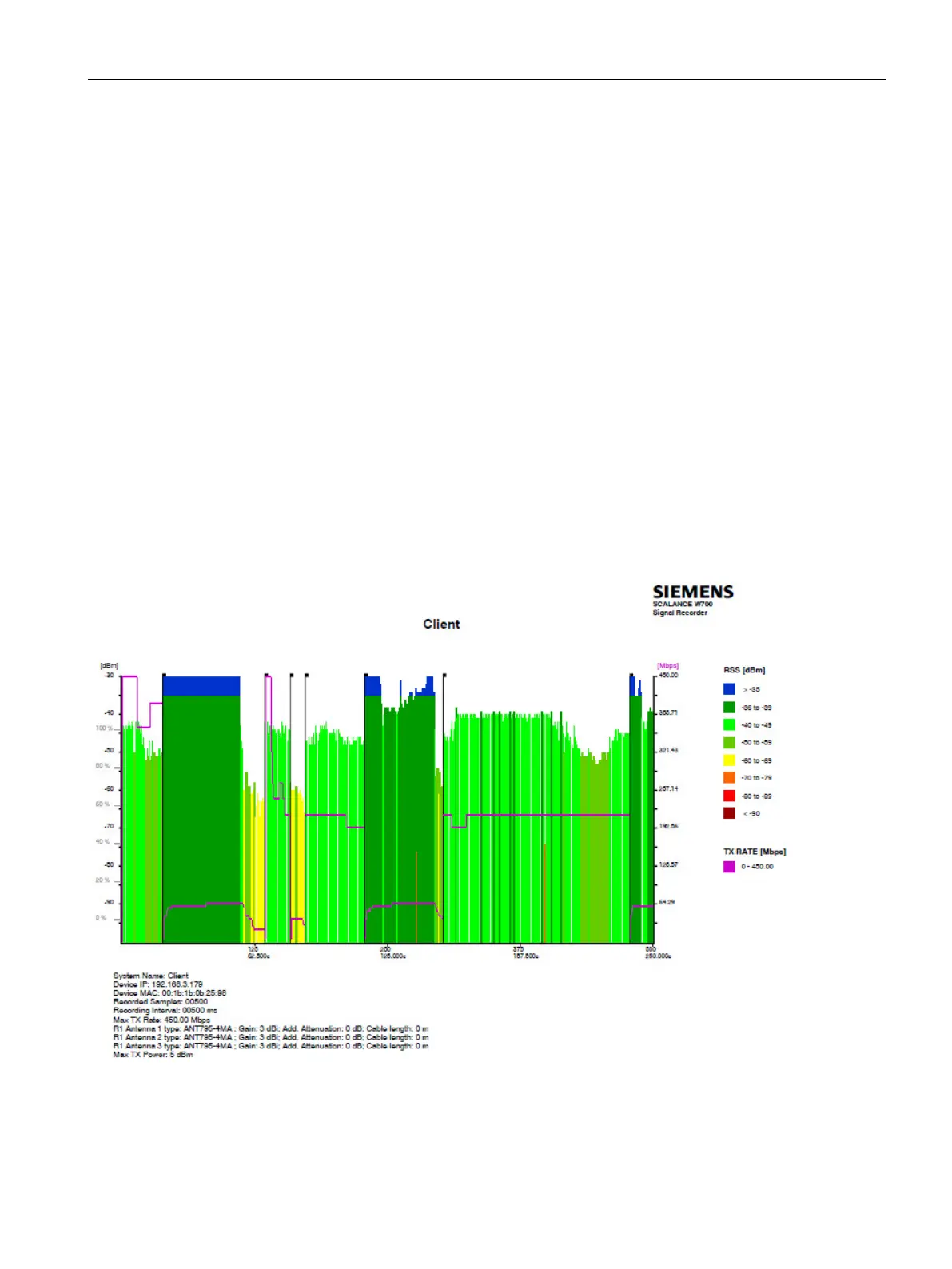Click the '[dBm]' left axis label
Viewport: 952px width, 1269px height.
109,665
